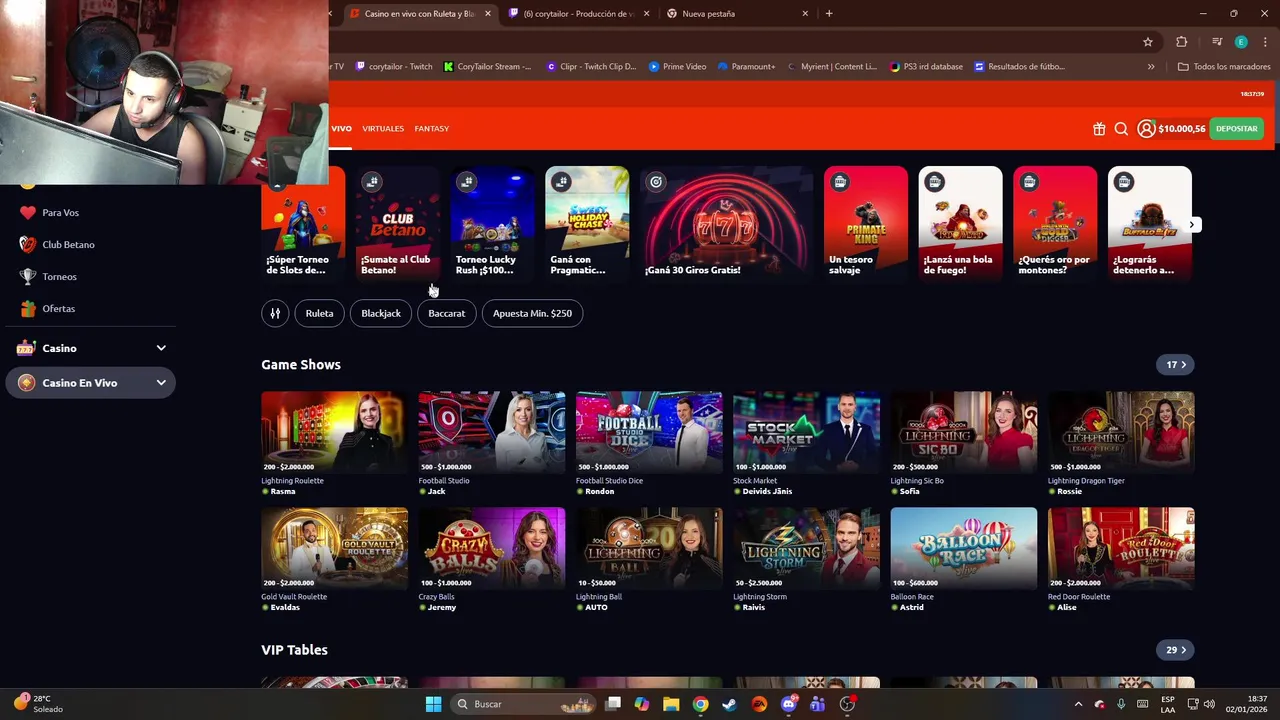Open the Chrome profile avatar
Screen dimensions: 1280x720
(x=1241, y=42)
